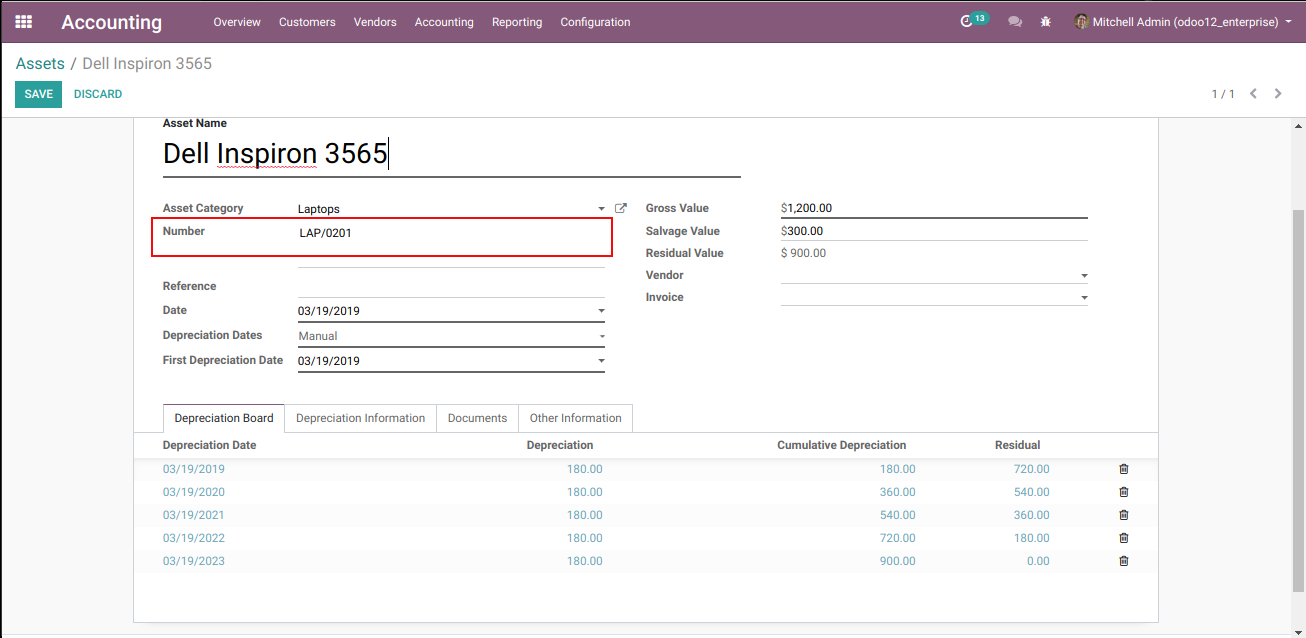Click the Accounting app title
1306x638 pixels.
(112, 22)
